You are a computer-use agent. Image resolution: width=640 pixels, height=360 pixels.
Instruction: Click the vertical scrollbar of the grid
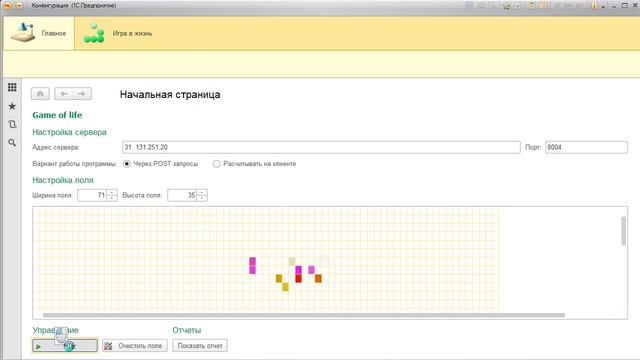point(623,231)
